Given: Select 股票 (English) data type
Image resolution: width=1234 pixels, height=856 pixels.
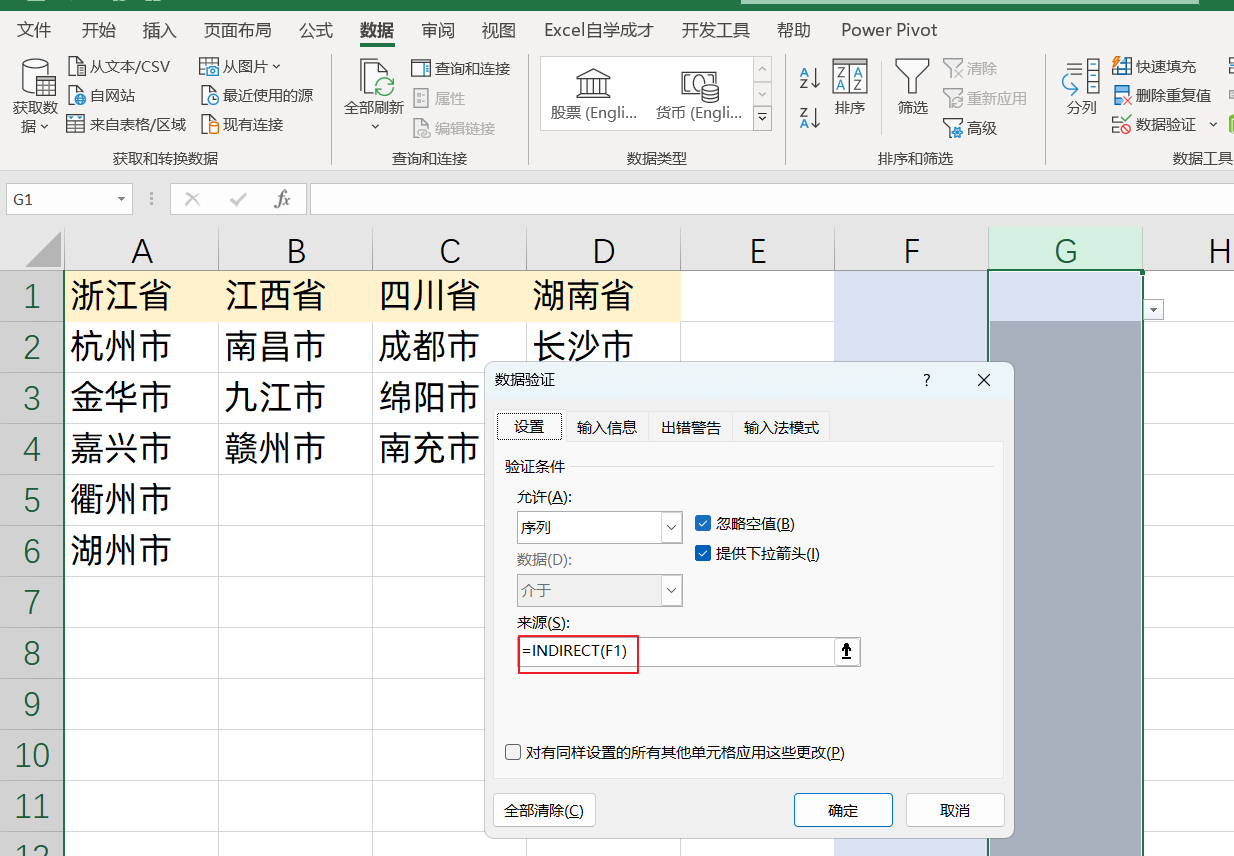Looking at the screenshot, I should click(594, 94).
